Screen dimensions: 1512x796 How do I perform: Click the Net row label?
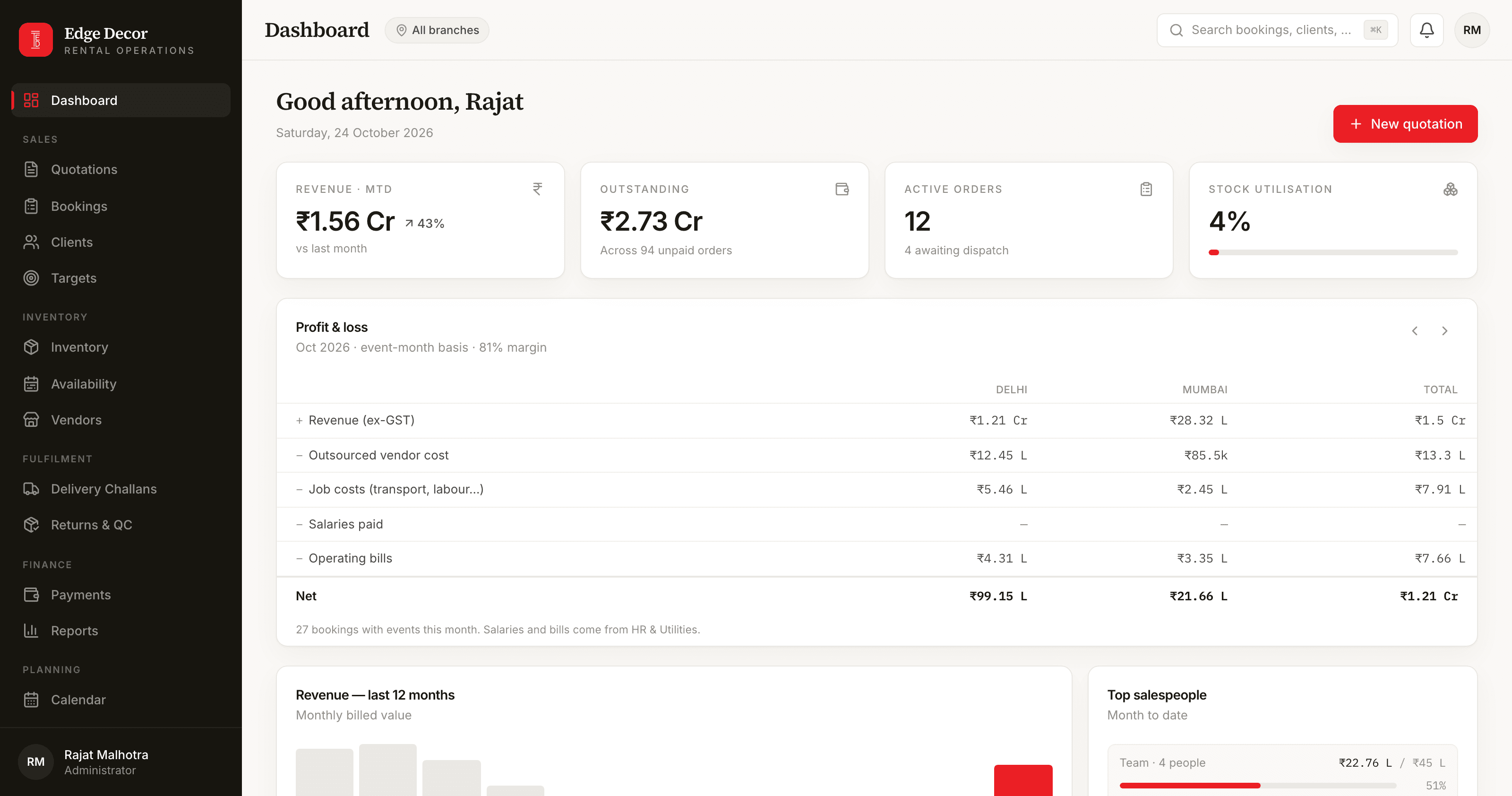point(306,596)
